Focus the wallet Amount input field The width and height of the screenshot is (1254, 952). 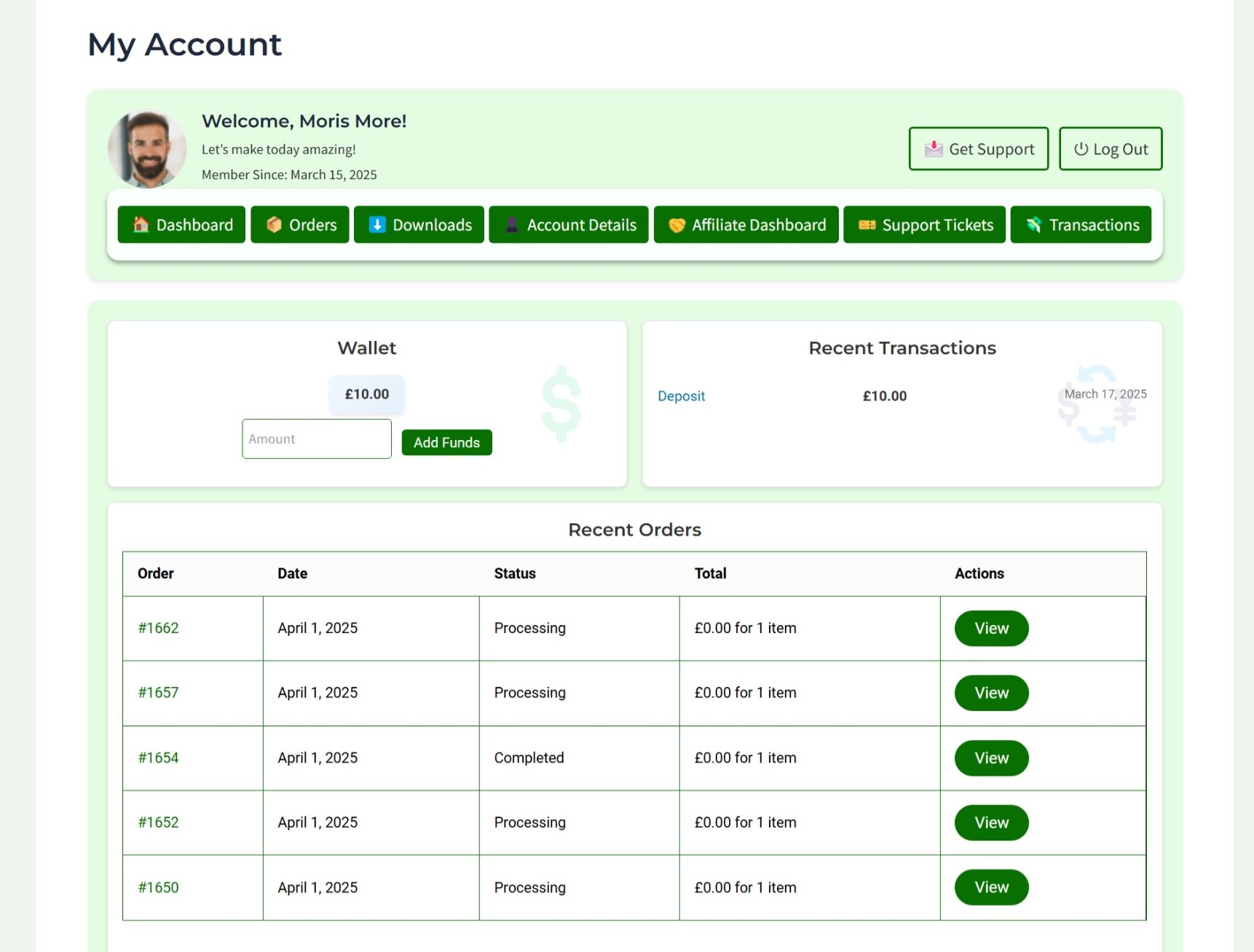point(317,438)
